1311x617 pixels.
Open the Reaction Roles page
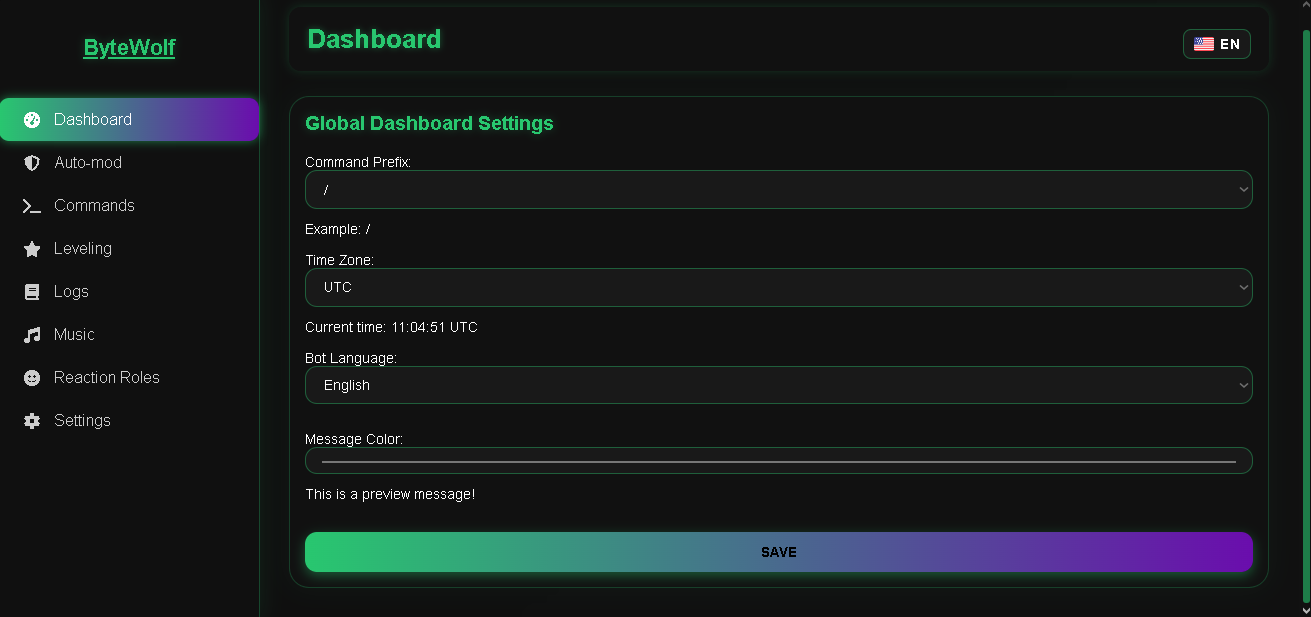pyautogui.click(x=107, y=378)
